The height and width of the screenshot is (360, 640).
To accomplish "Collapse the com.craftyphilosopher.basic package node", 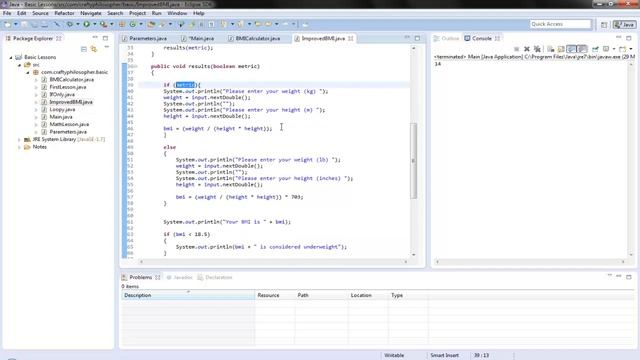I will click(28, 72).
